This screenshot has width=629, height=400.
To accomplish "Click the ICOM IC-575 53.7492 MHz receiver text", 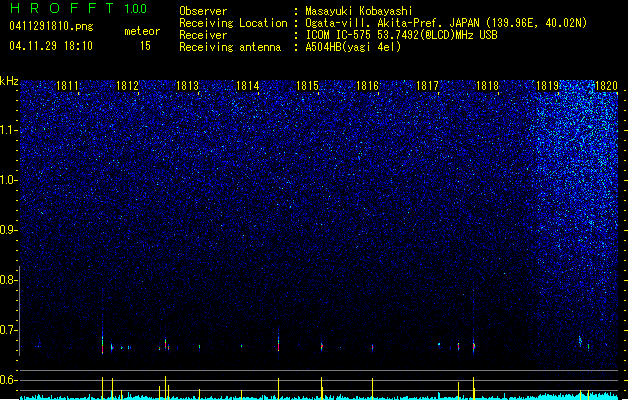I will (401, 35).
